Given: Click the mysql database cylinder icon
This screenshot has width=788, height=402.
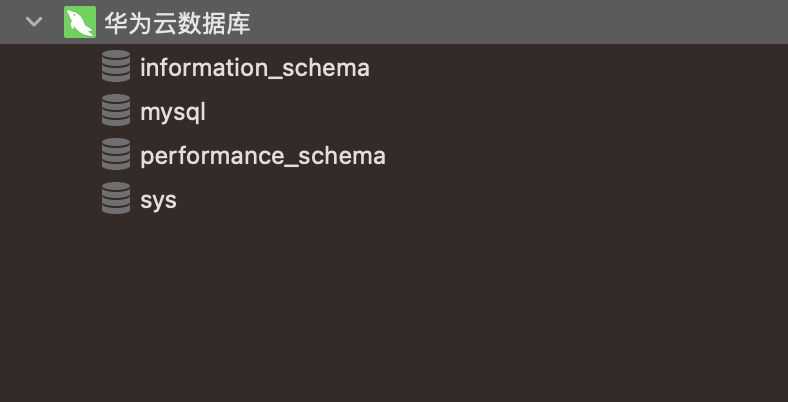Looking at the screenshot, I should click(x=116, y=112).
